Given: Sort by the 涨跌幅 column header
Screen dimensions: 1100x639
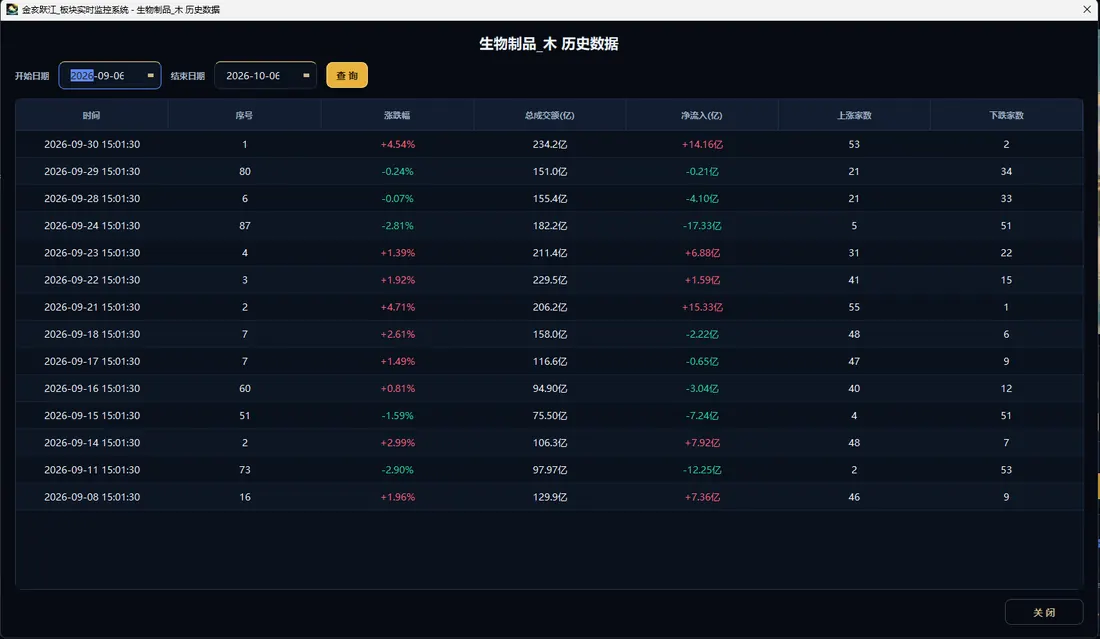Looking at the screenshot, I should coord(397,115).
